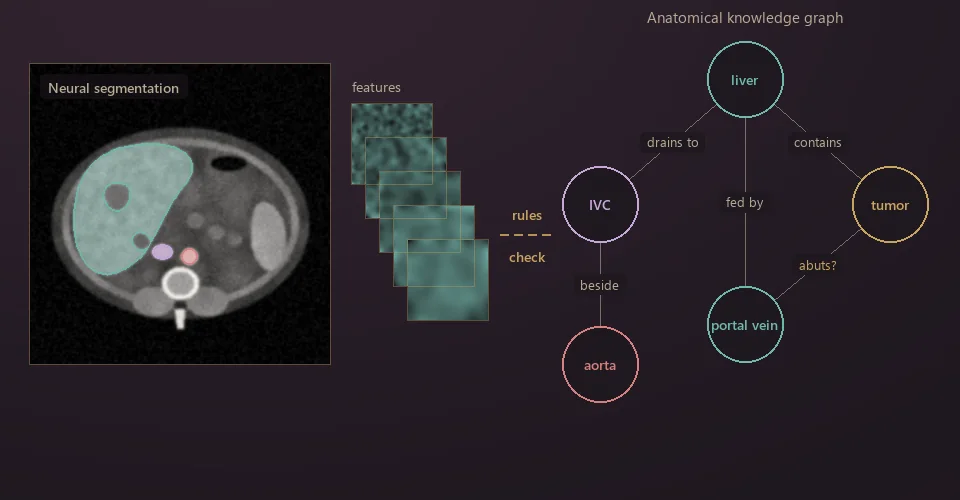Click the bright spleen region in scan
Image resolution: width=960 pixels, height=500 pixels.
(x=269, y=236)
